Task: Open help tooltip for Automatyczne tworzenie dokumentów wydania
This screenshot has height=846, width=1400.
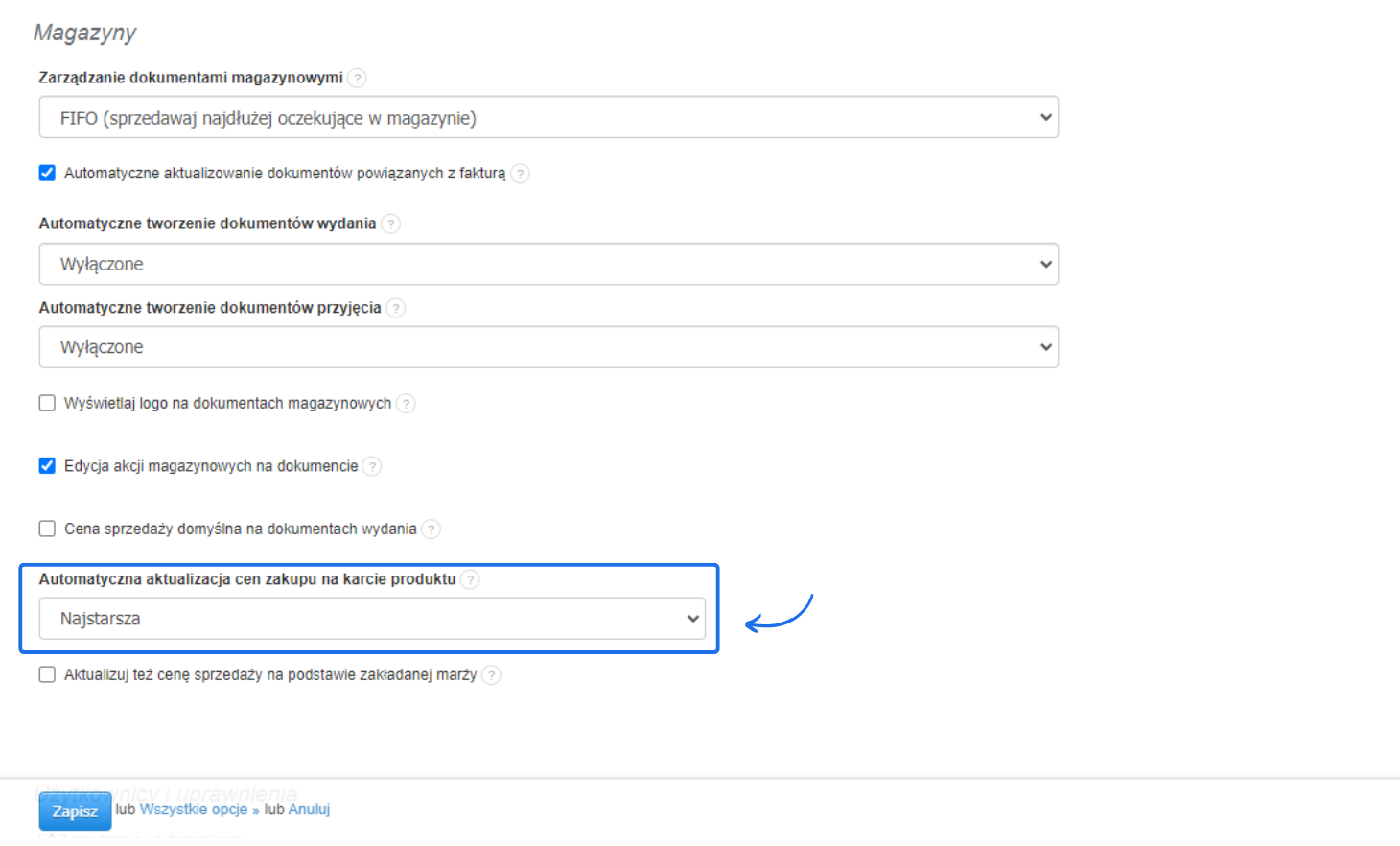Action: coord(390,223)
